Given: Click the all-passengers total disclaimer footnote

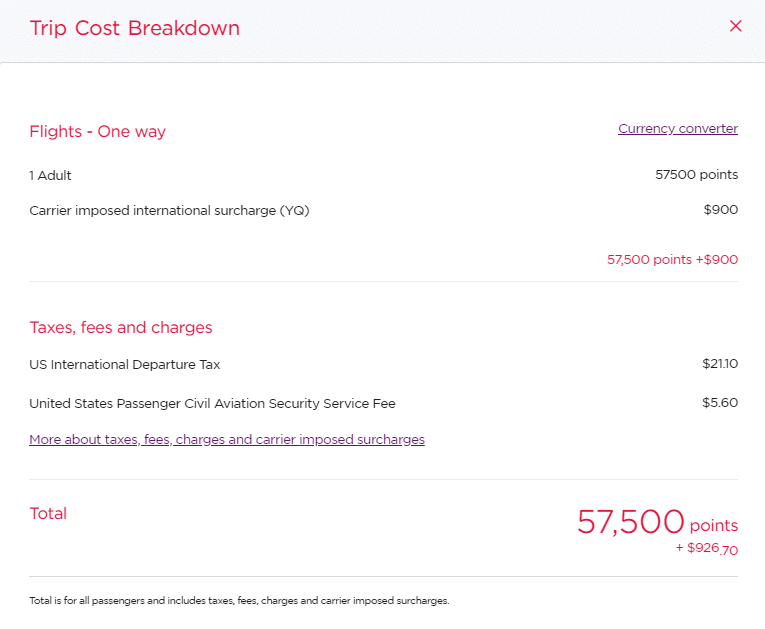Looking at the screenshot, I should pos(240,601).
